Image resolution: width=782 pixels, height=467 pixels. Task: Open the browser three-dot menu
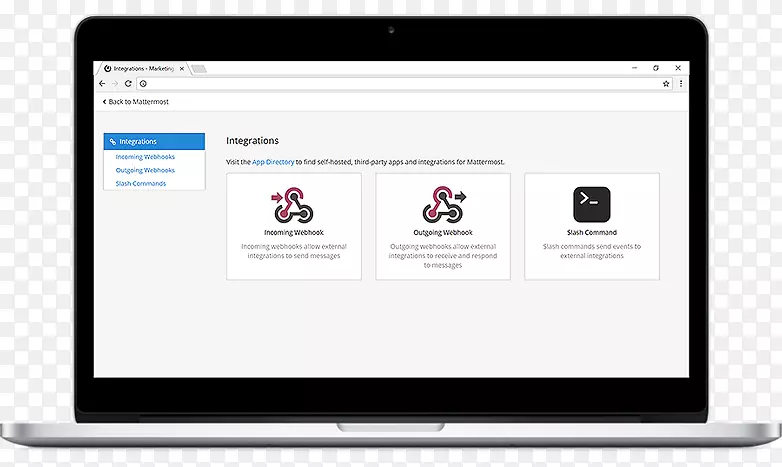point(679,84)
